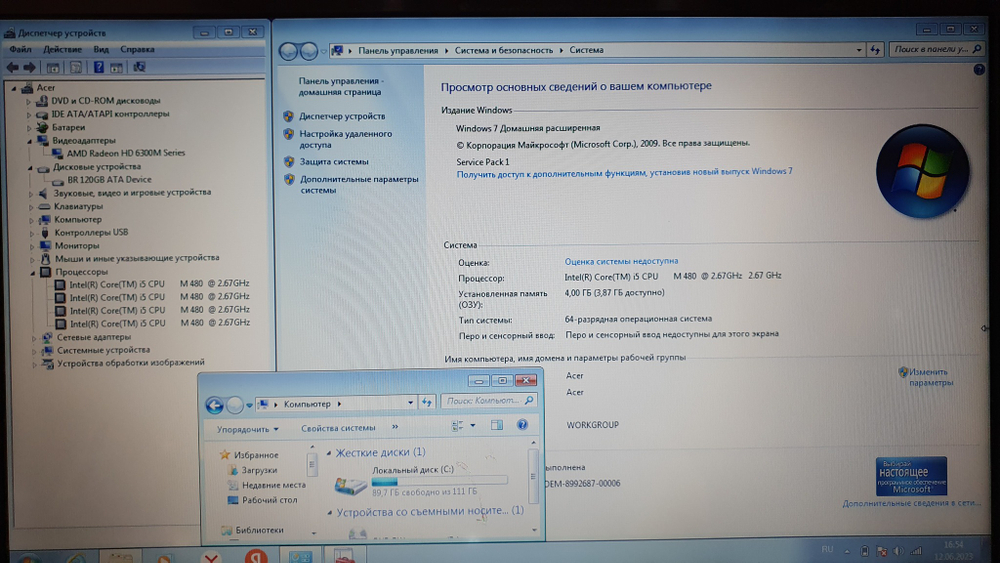Click Back arrow in Device Manager toolbar

(13, 67)
